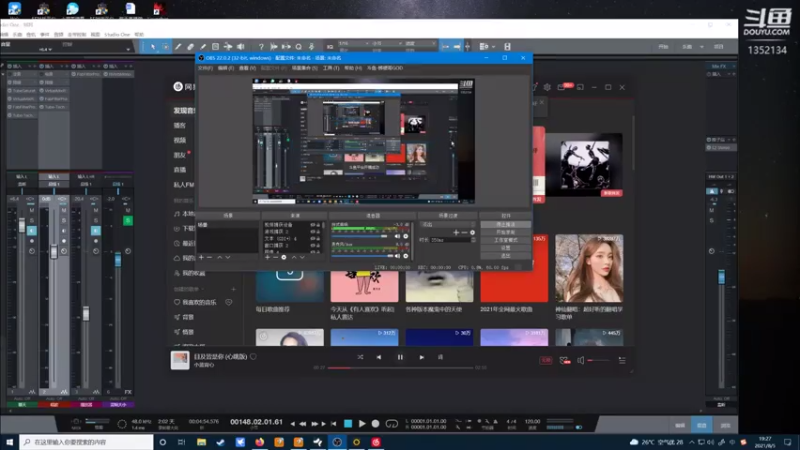Add a new scene with plus in OBS
Image resolution: width=800 pixels, height=450 pixels.
point(202,257)
